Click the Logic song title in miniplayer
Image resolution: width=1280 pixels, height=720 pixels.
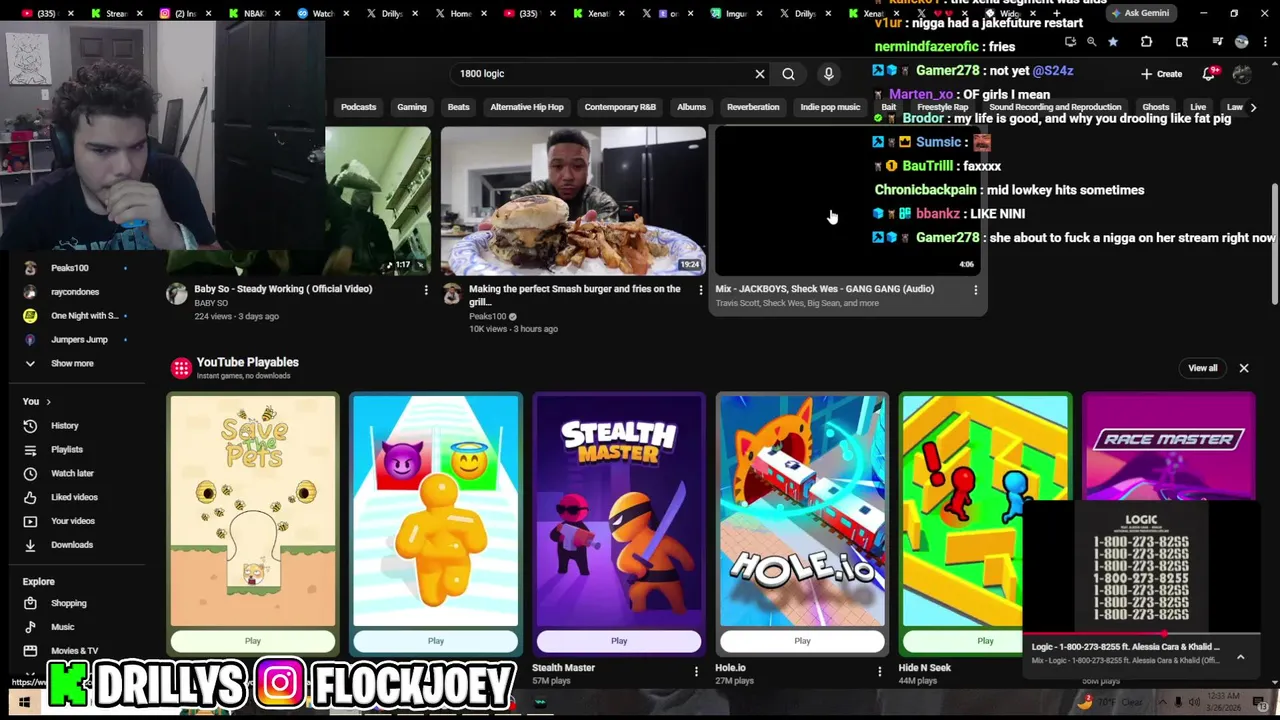coord(1125,647)
